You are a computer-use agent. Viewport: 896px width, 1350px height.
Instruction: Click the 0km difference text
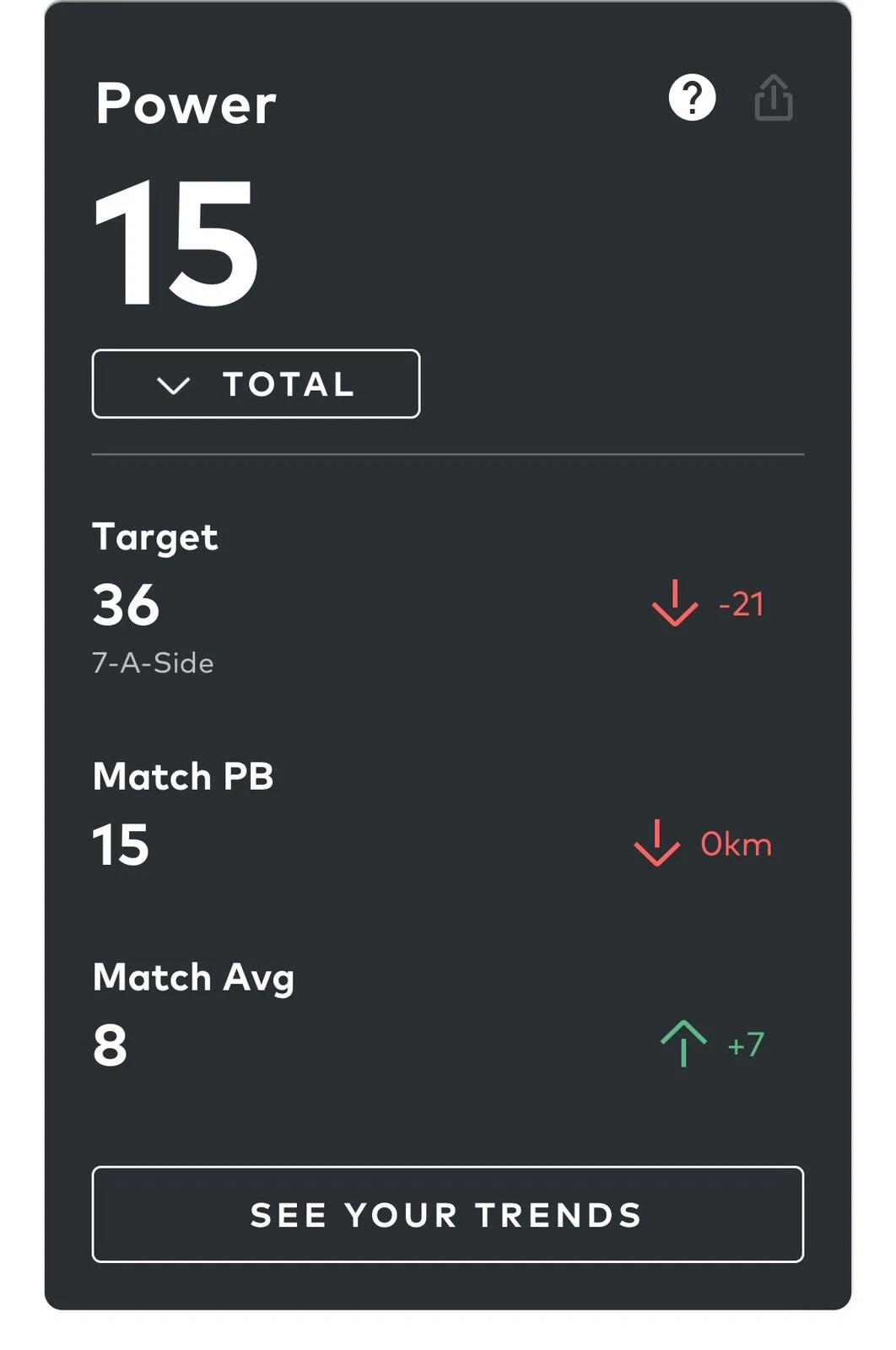tap(736, 844)
